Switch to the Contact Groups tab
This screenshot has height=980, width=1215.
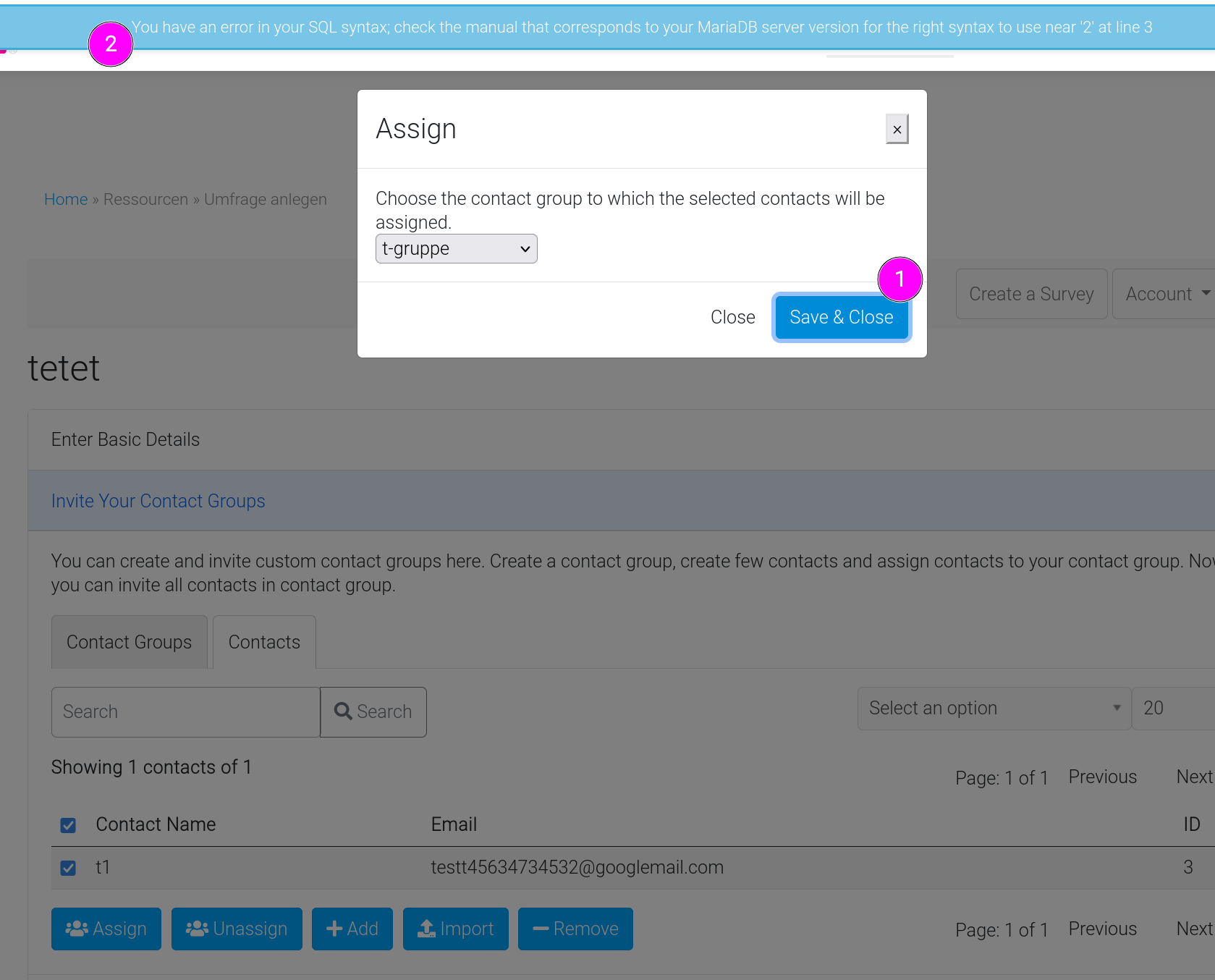(130, 642)
